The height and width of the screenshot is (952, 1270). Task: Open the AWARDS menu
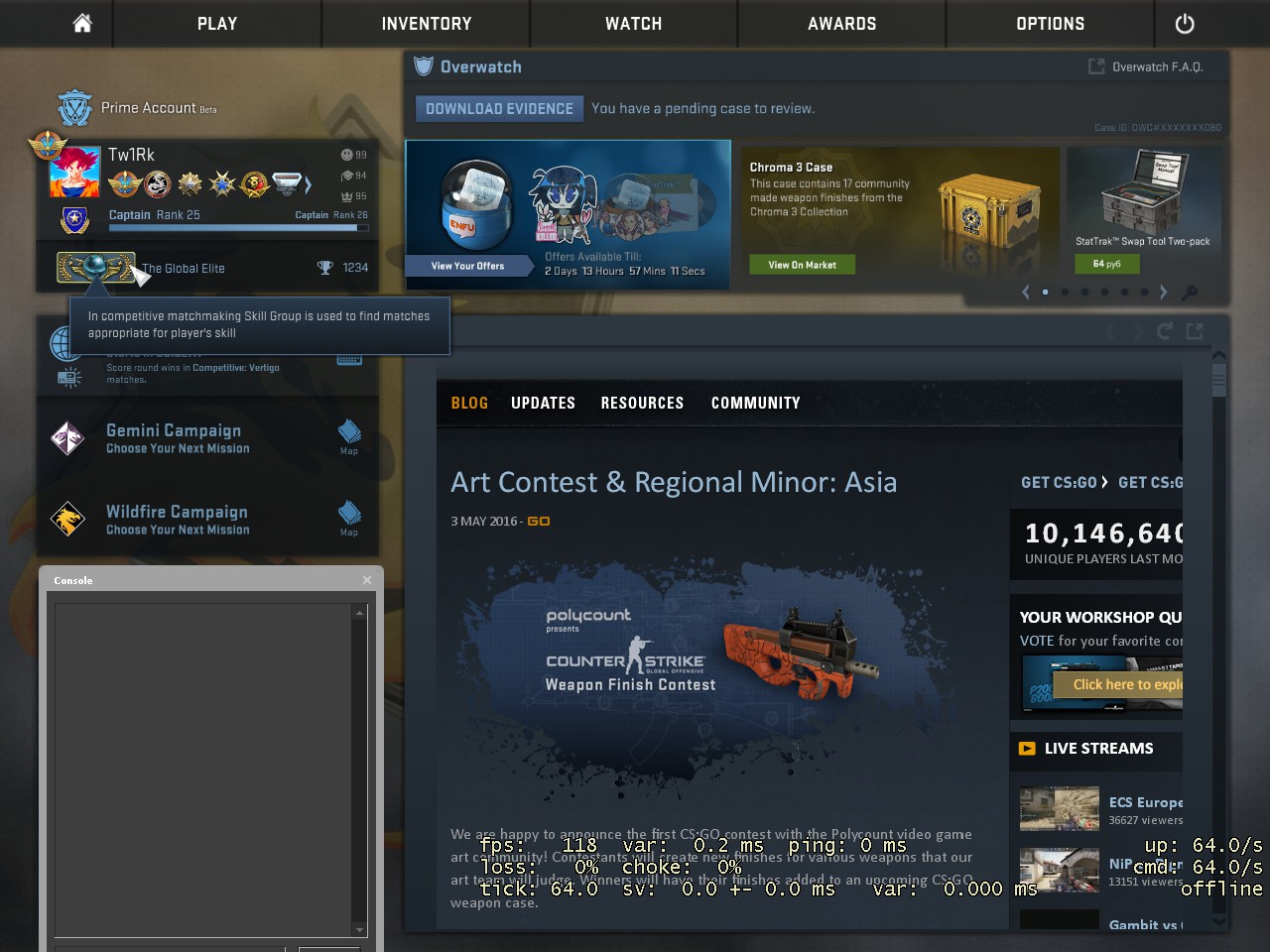pyautogui.click(x=842, y=24)
